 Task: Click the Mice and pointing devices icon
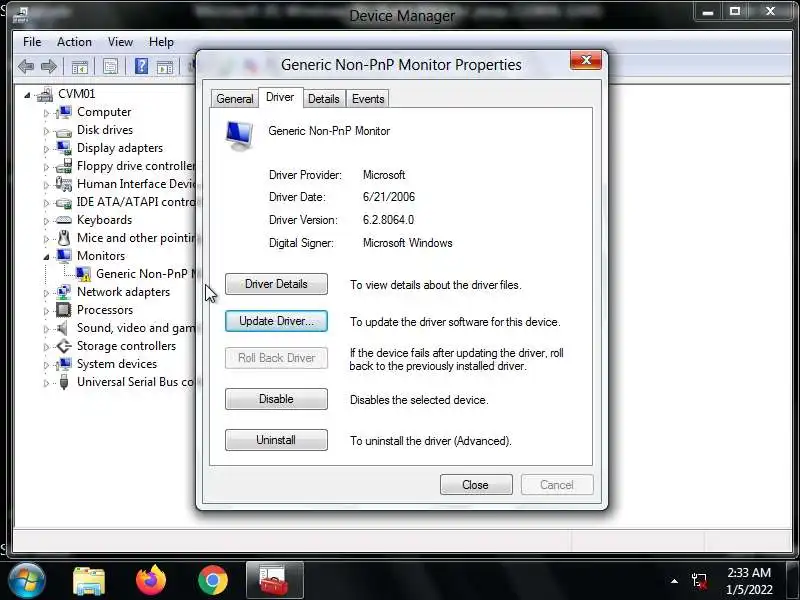pos(64,238)
